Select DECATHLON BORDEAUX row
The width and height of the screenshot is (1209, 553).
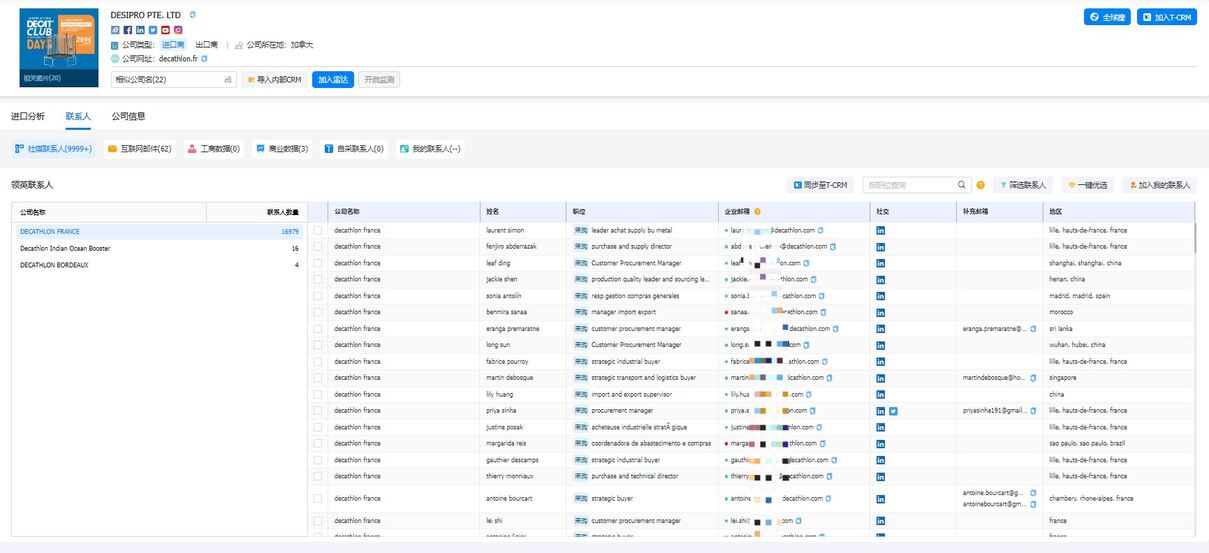[x=159, y=265]
